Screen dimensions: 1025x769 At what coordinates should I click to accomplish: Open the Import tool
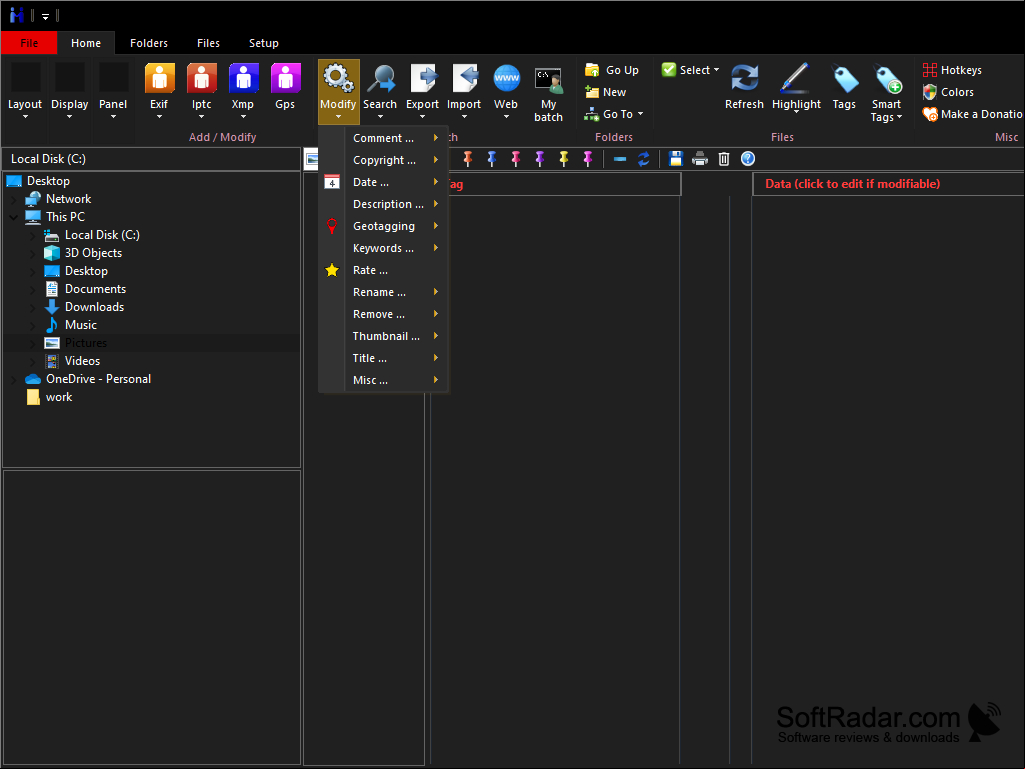click(464, 91)
